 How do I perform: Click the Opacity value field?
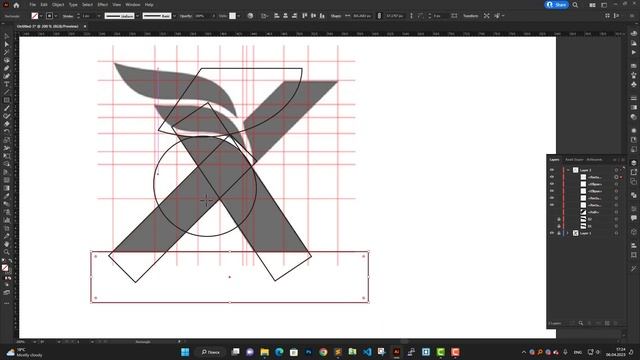point(202,16)
